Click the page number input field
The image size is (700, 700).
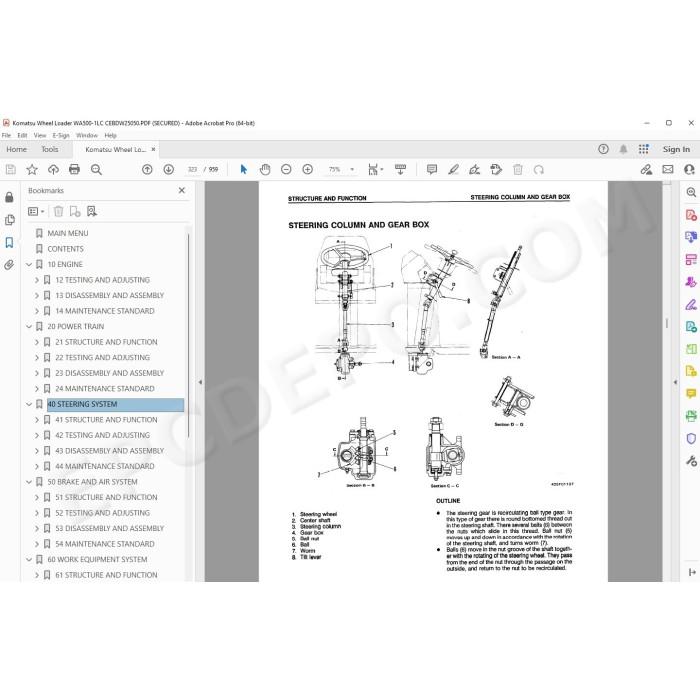[192, 170]
